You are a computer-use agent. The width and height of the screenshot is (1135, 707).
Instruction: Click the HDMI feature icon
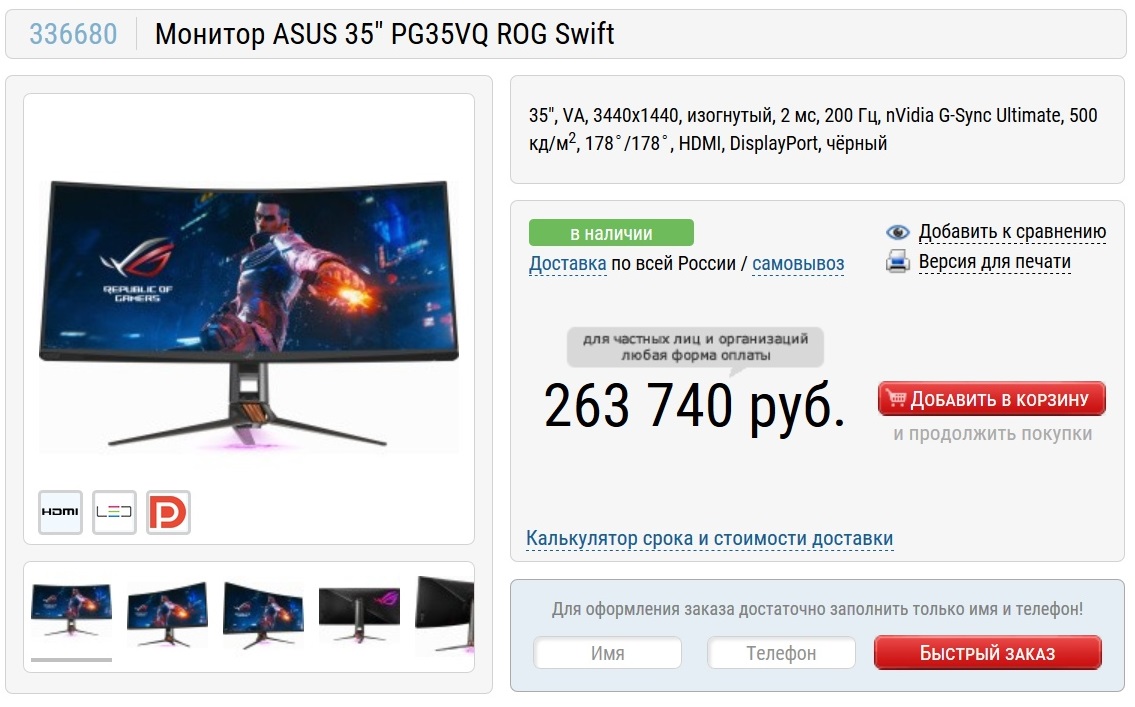pyautogui.click(x=60, y=512)
